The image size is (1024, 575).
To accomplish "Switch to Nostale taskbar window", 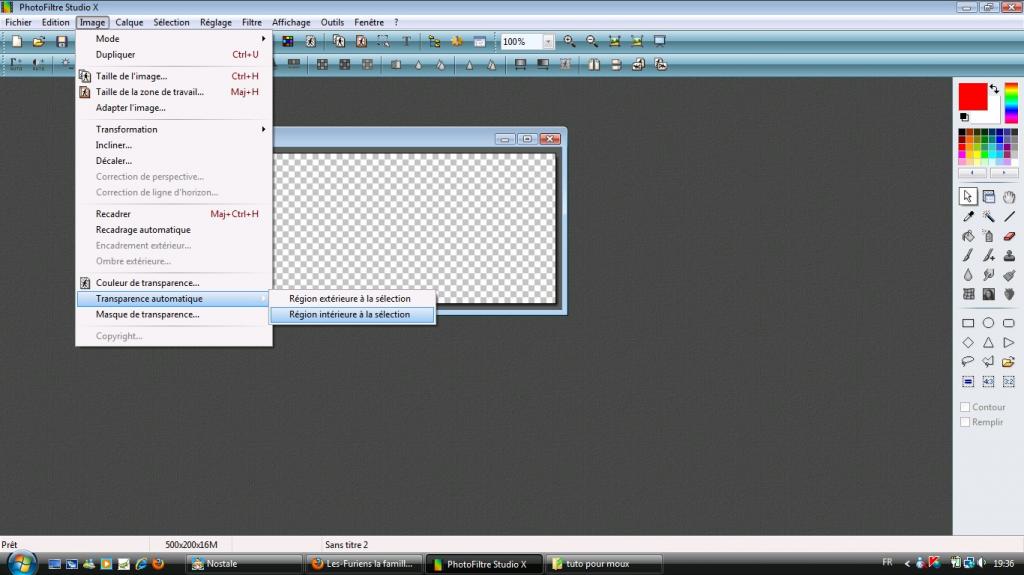I will pos(244,563).
